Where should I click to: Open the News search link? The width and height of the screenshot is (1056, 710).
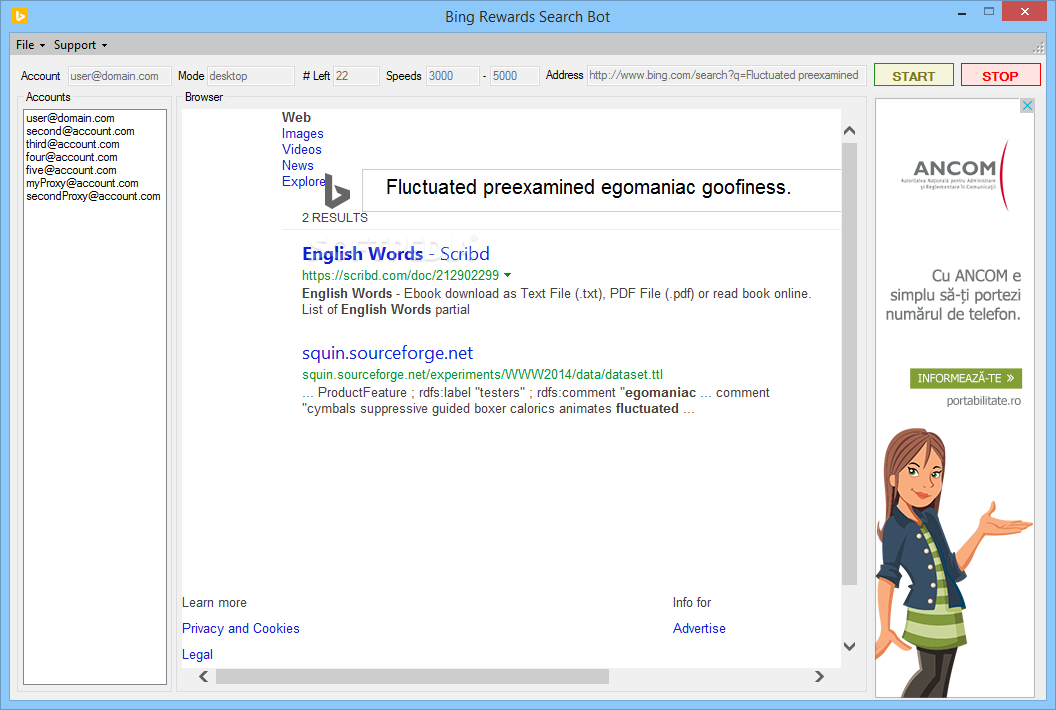point(298,166)
